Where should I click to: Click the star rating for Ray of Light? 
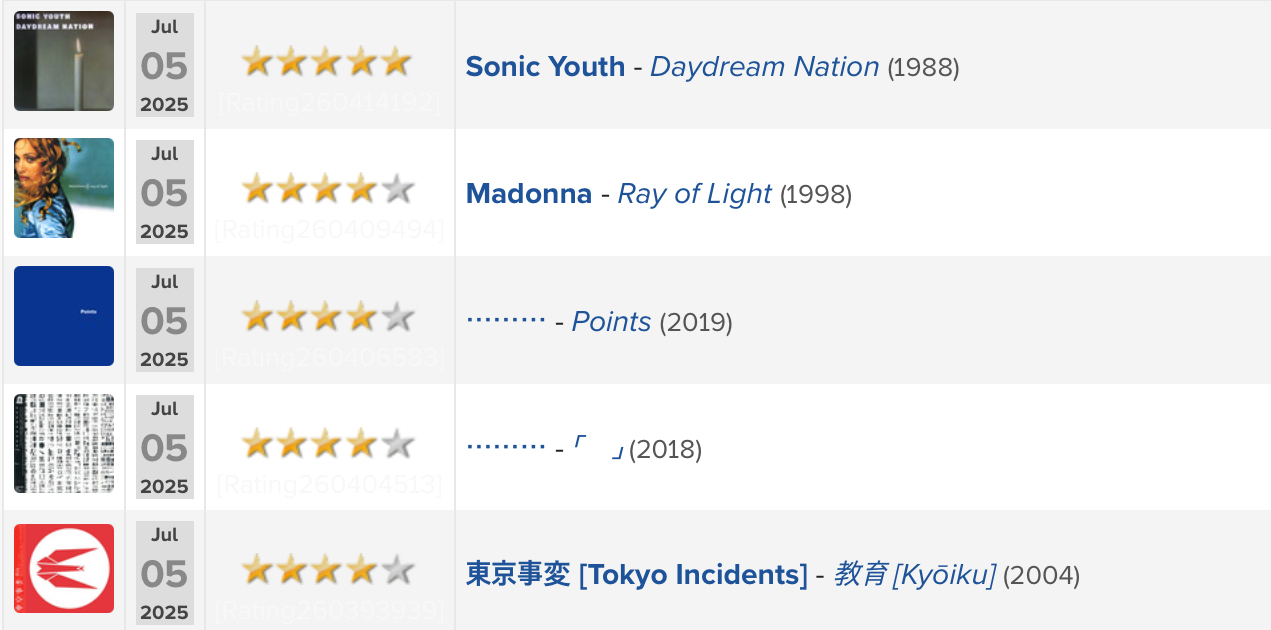tap(327, 189)
